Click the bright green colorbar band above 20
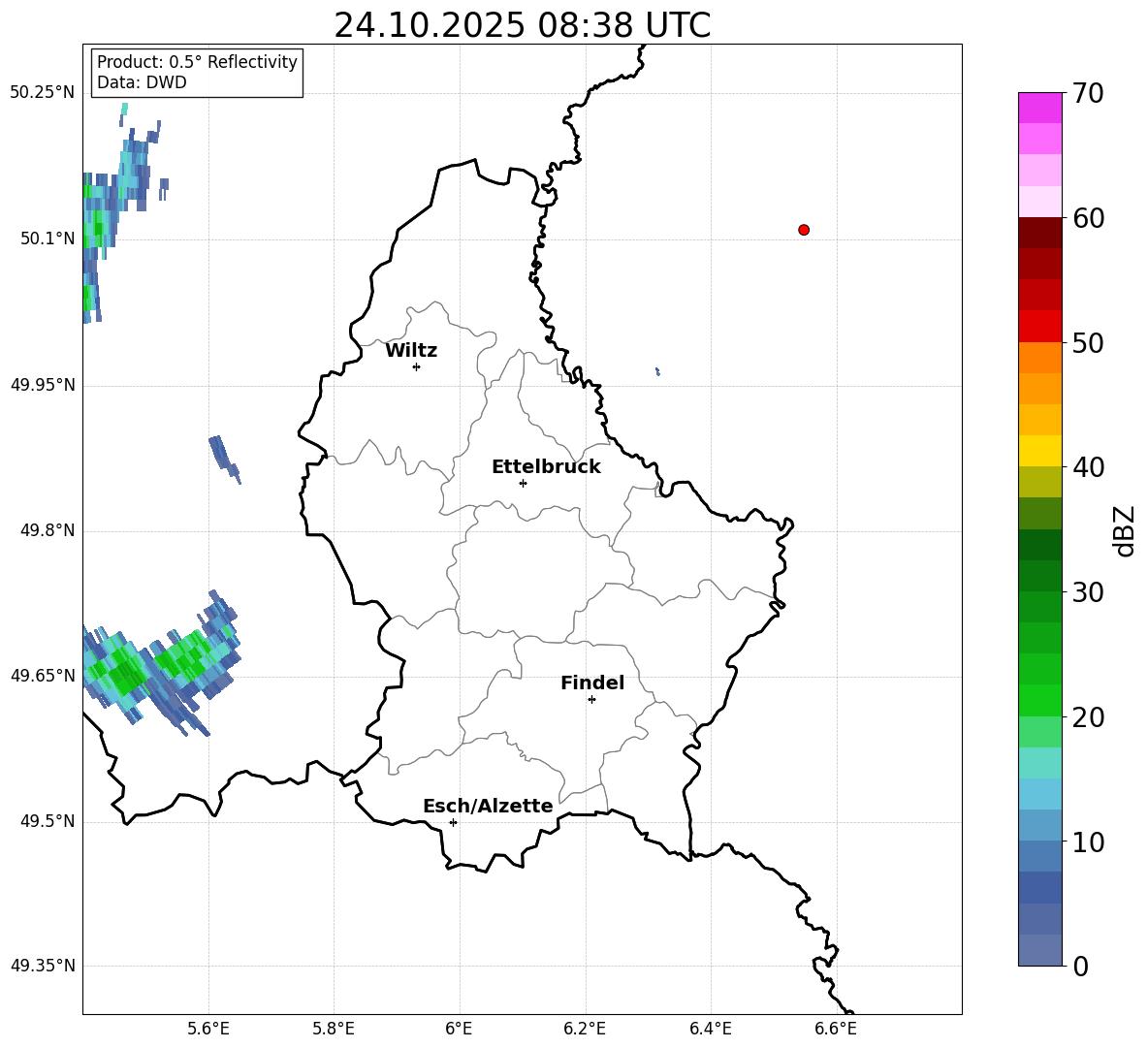Screen dimensions: 1148x1048 click(x=1039, y=700)
